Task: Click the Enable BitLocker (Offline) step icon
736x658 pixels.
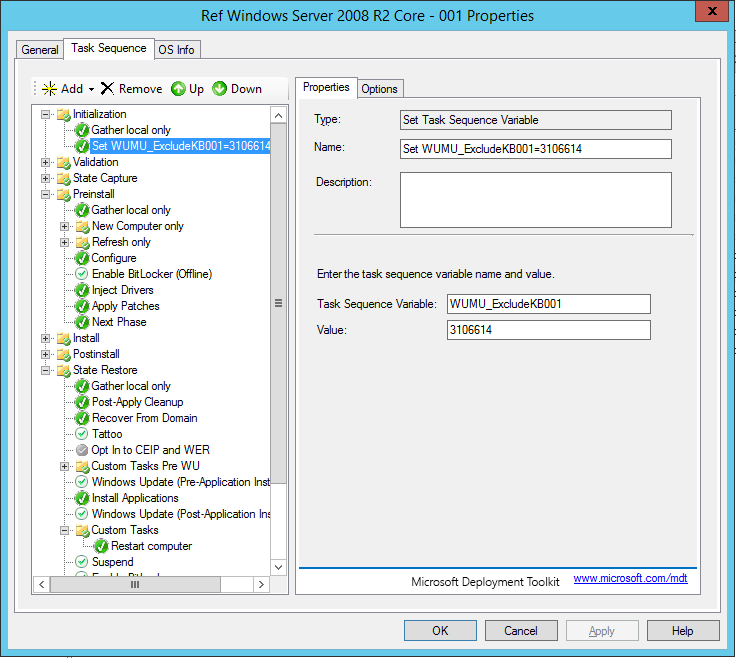Action: click(x=82, y=274)
